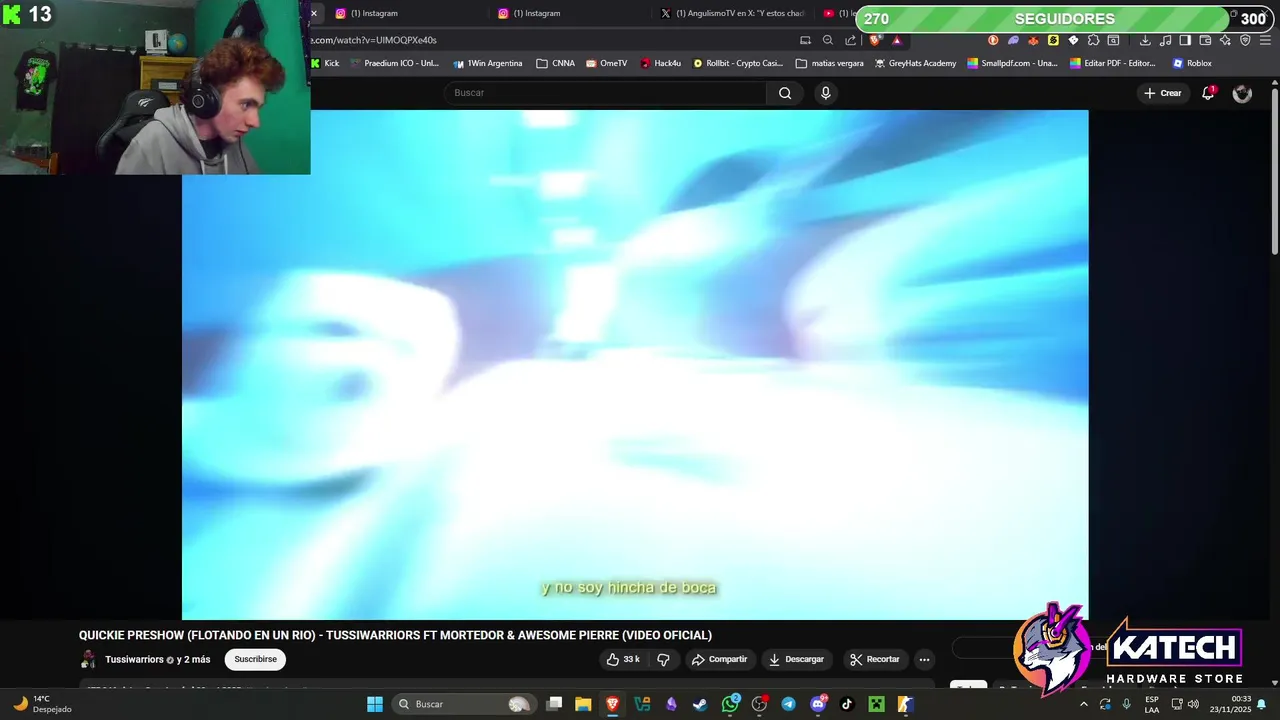
Task: Click the Crear button
Action: [x=1163, y=93]
